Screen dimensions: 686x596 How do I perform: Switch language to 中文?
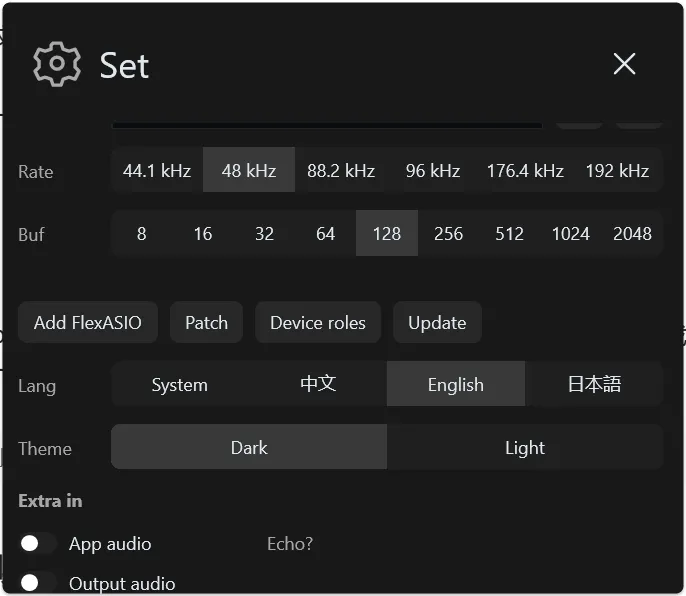pyautogui.click(x=318, y=384)
